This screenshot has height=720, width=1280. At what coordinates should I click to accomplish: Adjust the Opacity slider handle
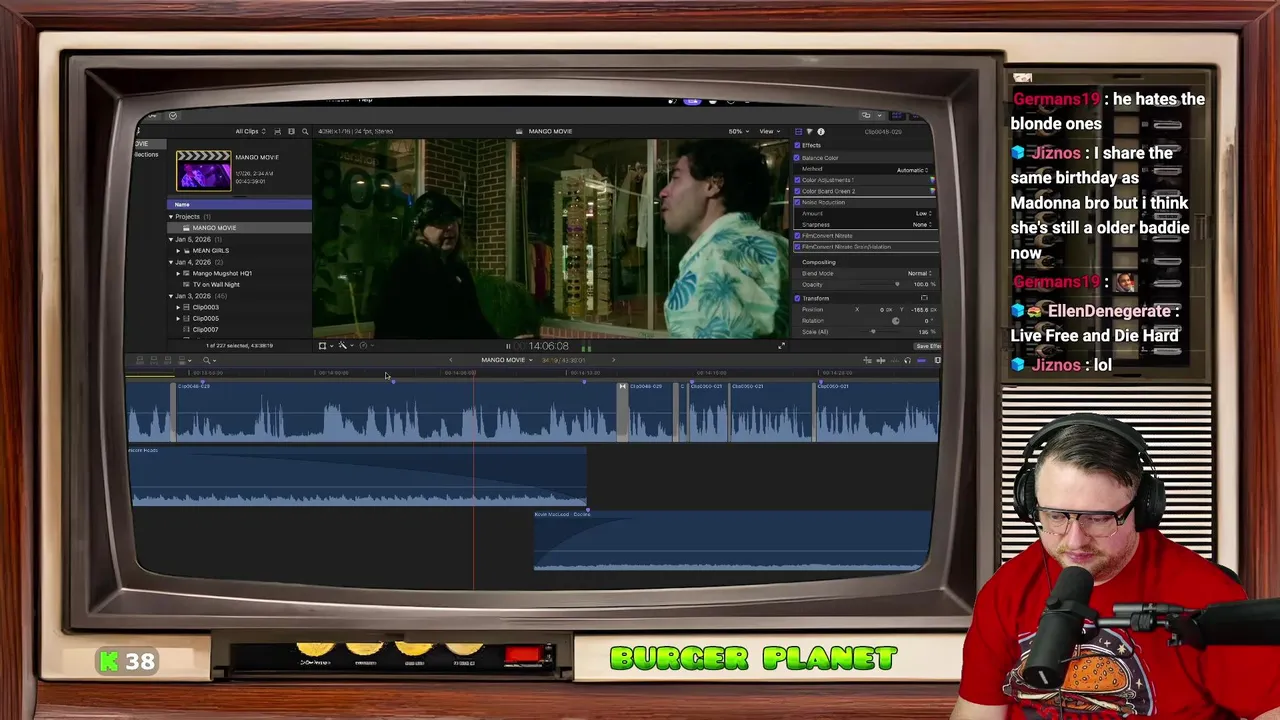[897, 284]
